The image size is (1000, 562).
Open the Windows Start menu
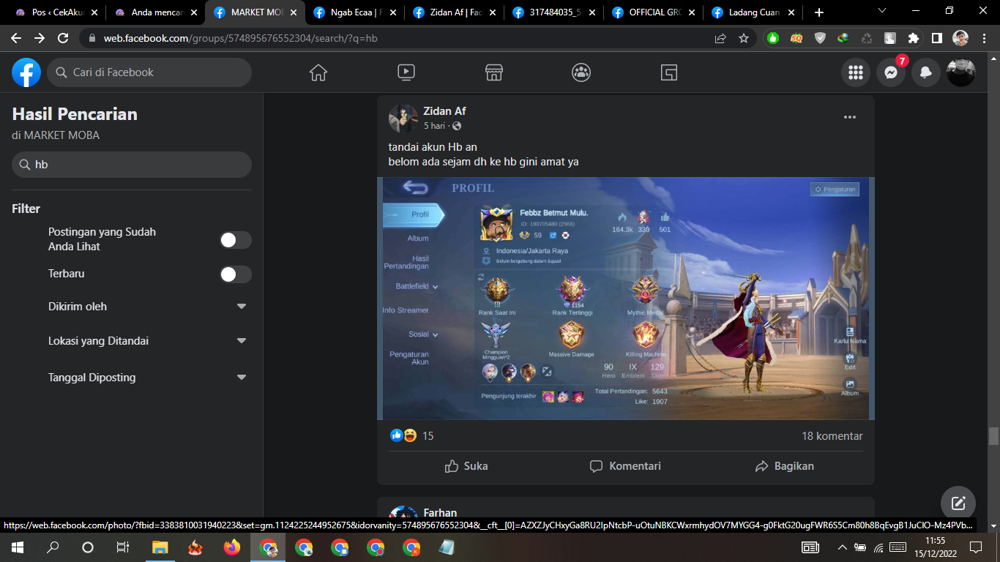click(x=17, y=547)
